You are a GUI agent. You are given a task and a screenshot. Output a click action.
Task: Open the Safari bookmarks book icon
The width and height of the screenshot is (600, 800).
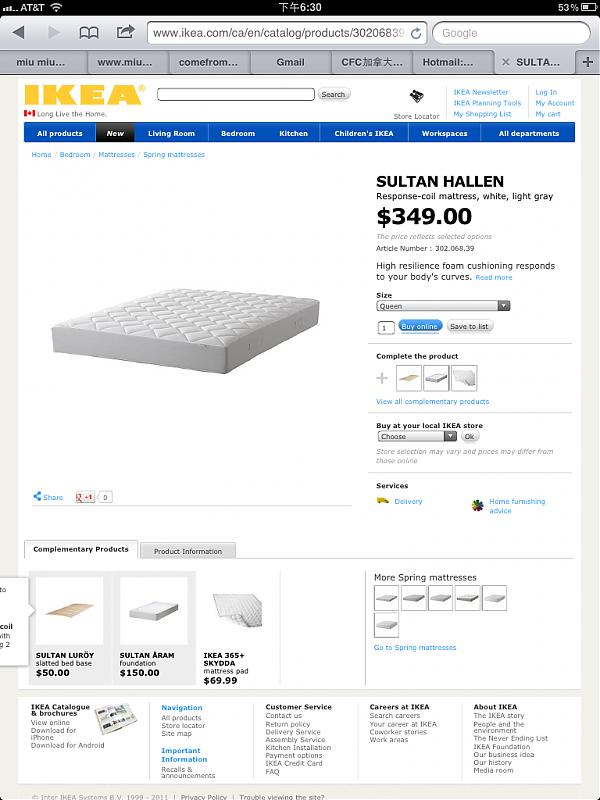pos(89,33)
